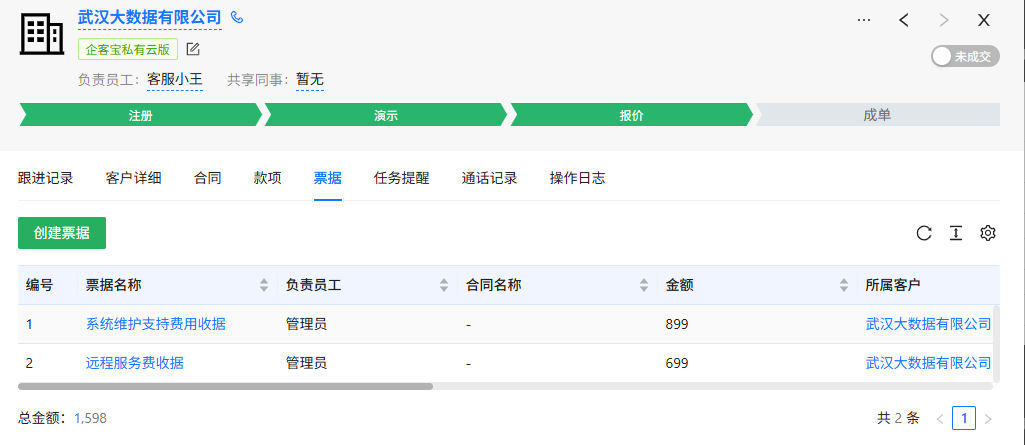1025x445 pixels.
Task: Click the 创建票据 button
Action: [62, 233]
